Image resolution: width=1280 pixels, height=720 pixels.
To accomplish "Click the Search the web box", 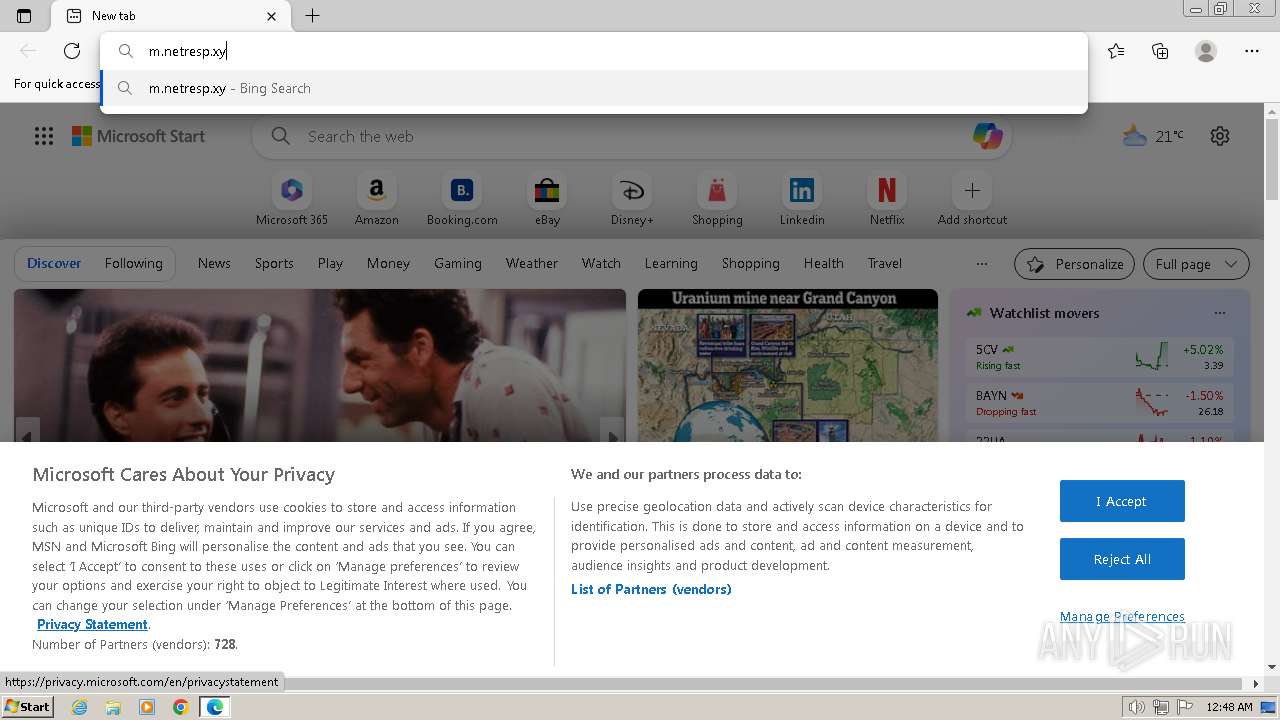I will click(x=630, y=136).
